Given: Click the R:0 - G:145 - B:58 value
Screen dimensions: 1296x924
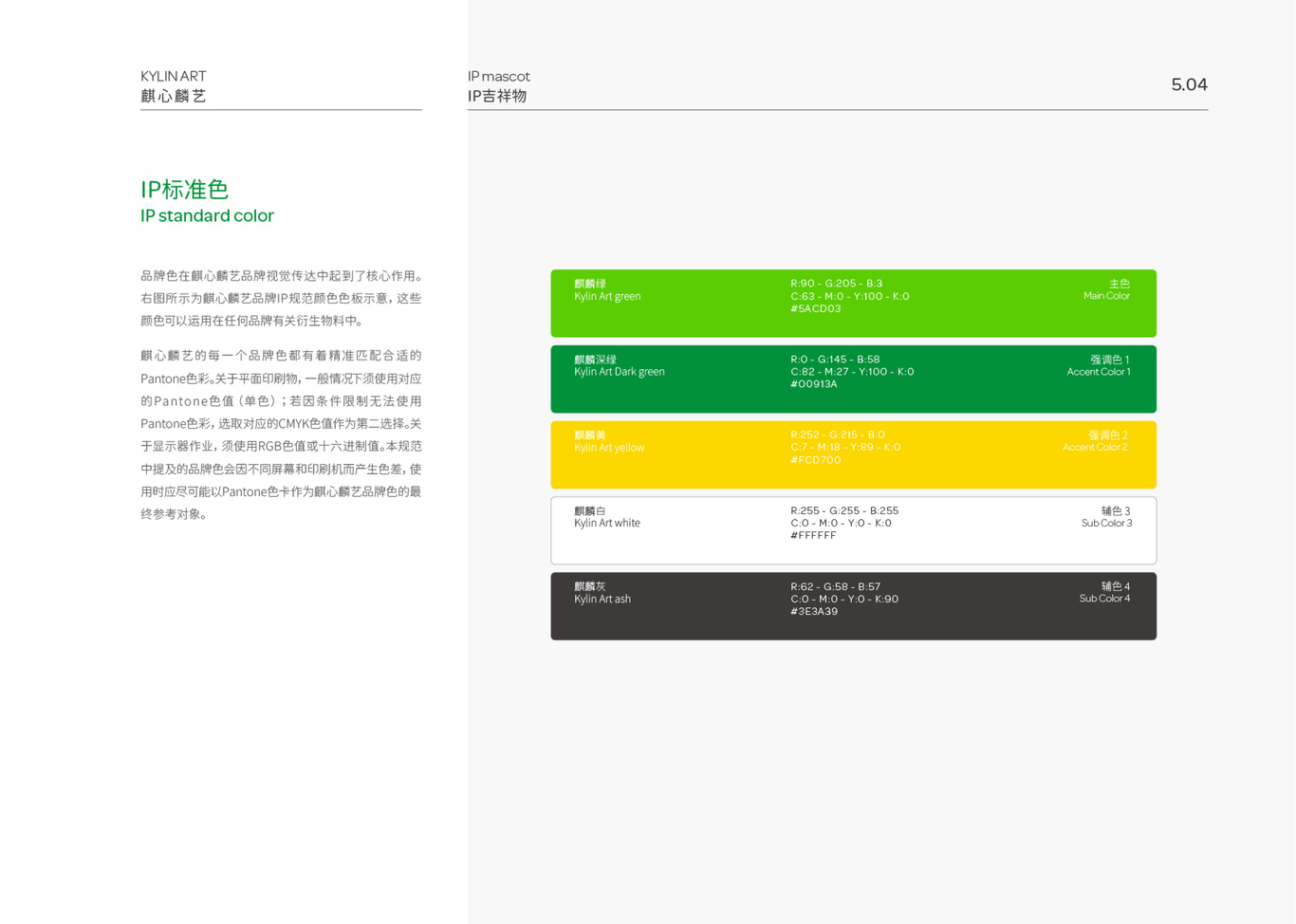Looking at the screenshot, I should [835, 360].
